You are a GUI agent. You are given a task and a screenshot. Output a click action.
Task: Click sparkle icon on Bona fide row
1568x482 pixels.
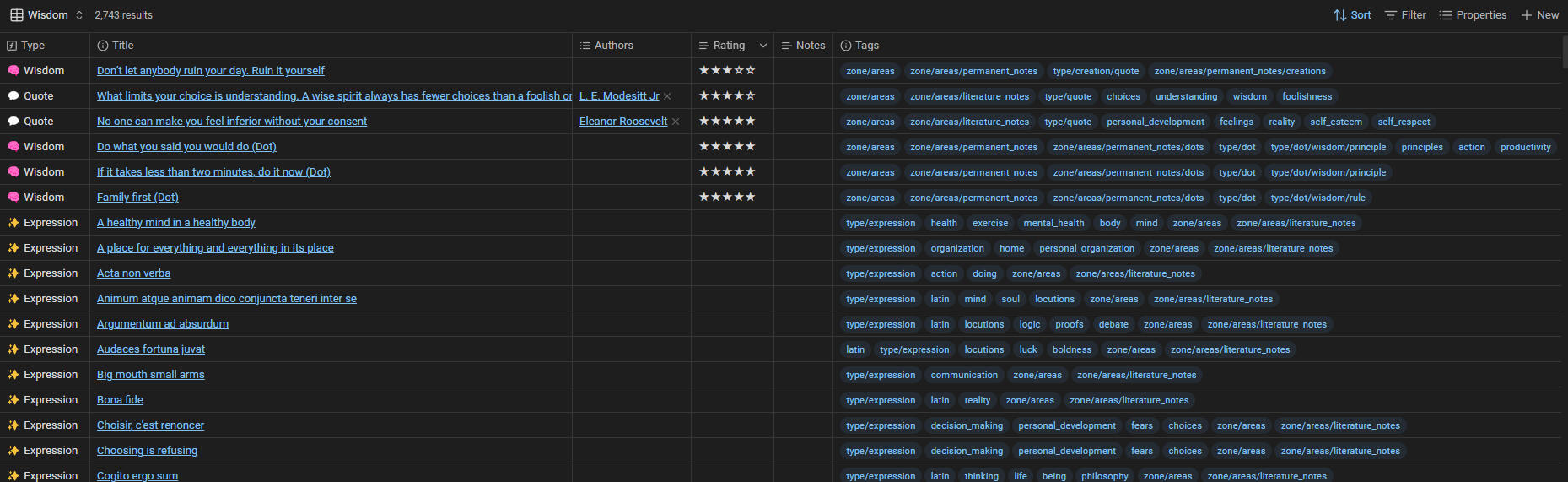[13, 400]
